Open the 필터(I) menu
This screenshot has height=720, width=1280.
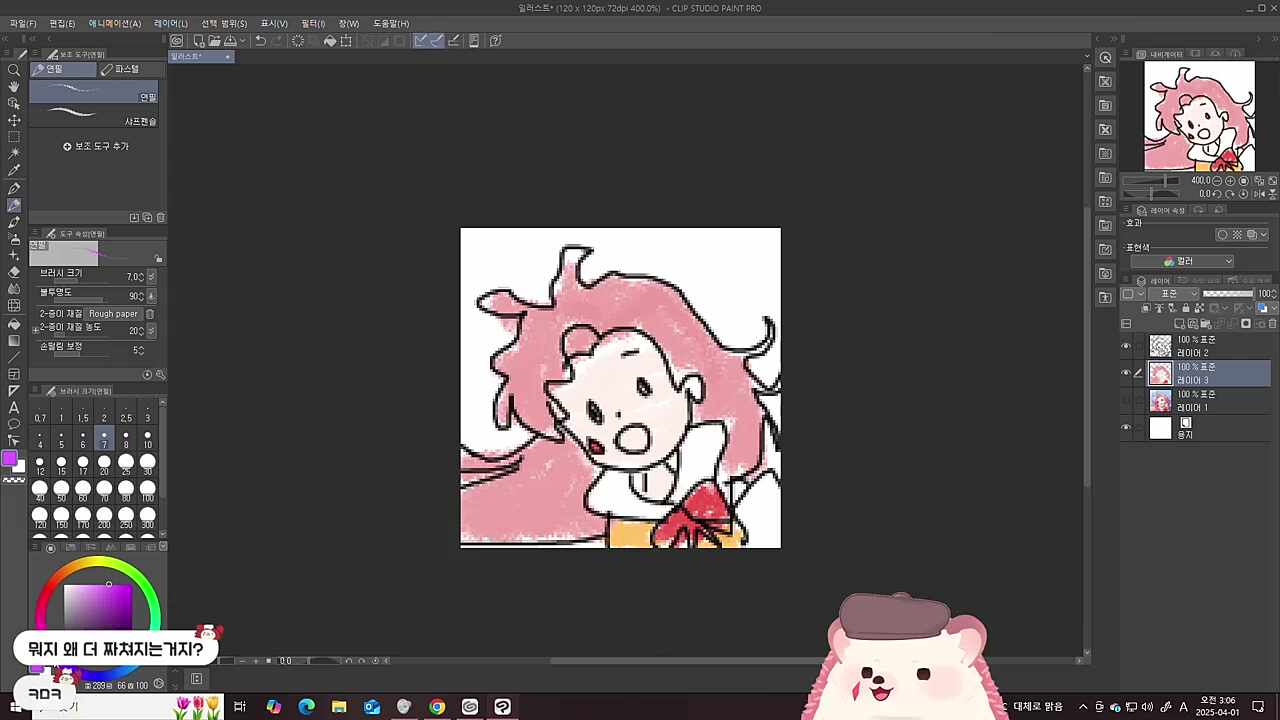313,23
